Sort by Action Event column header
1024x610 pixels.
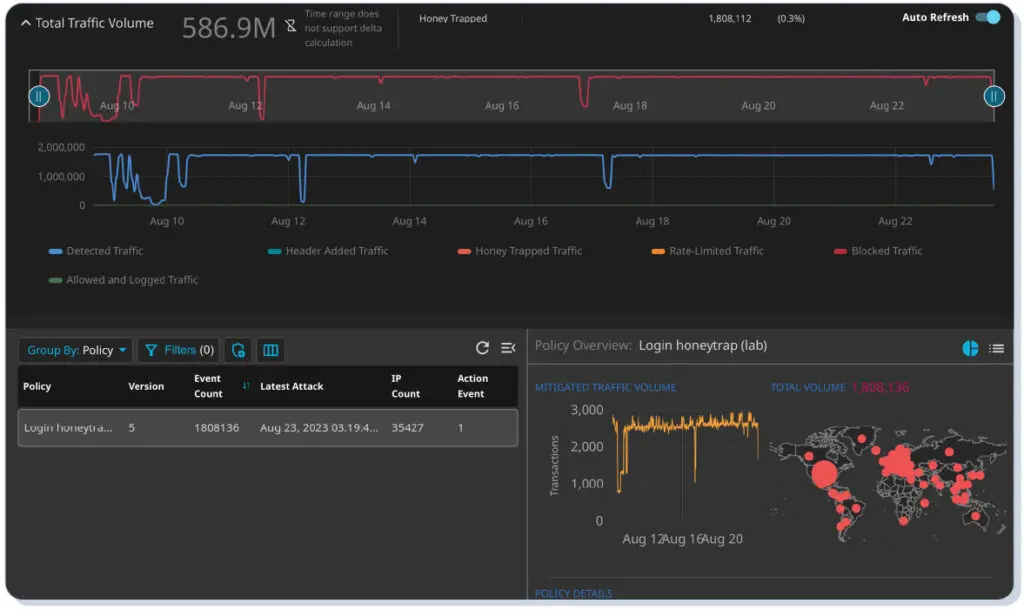tap(472, 386)
